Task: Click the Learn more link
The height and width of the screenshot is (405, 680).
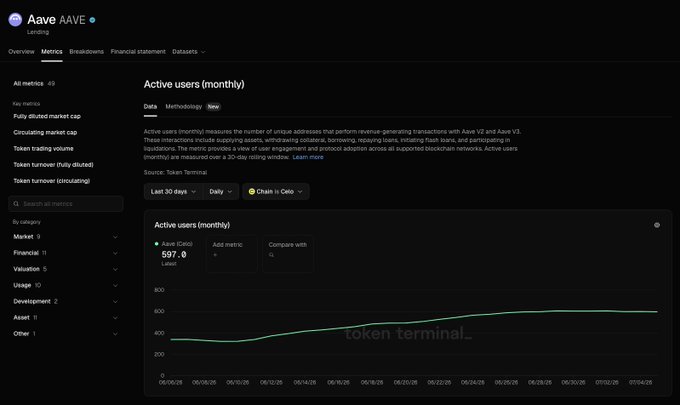Action: point(308,157)
